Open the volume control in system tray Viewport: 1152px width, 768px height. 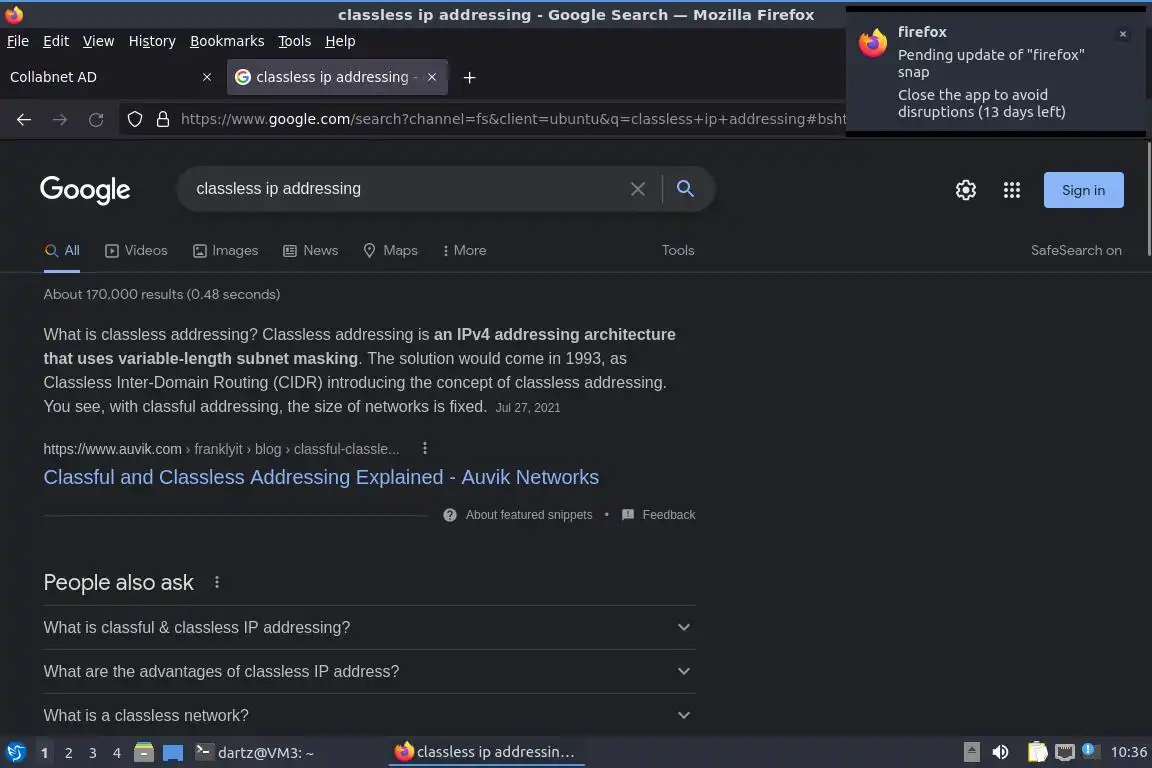tap(1000, 752)
